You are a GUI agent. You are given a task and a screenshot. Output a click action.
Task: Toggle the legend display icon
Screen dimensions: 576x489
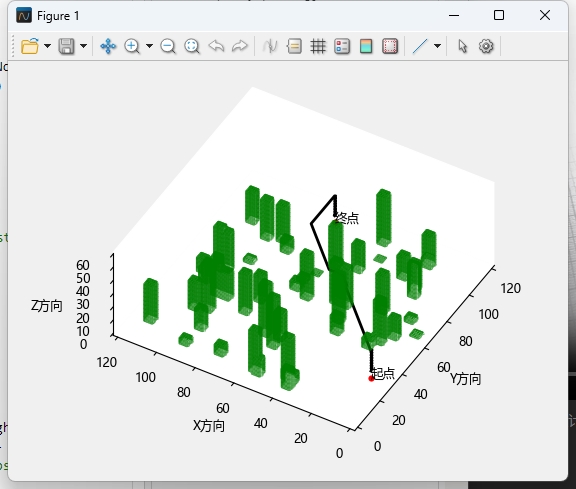point(342,46)
